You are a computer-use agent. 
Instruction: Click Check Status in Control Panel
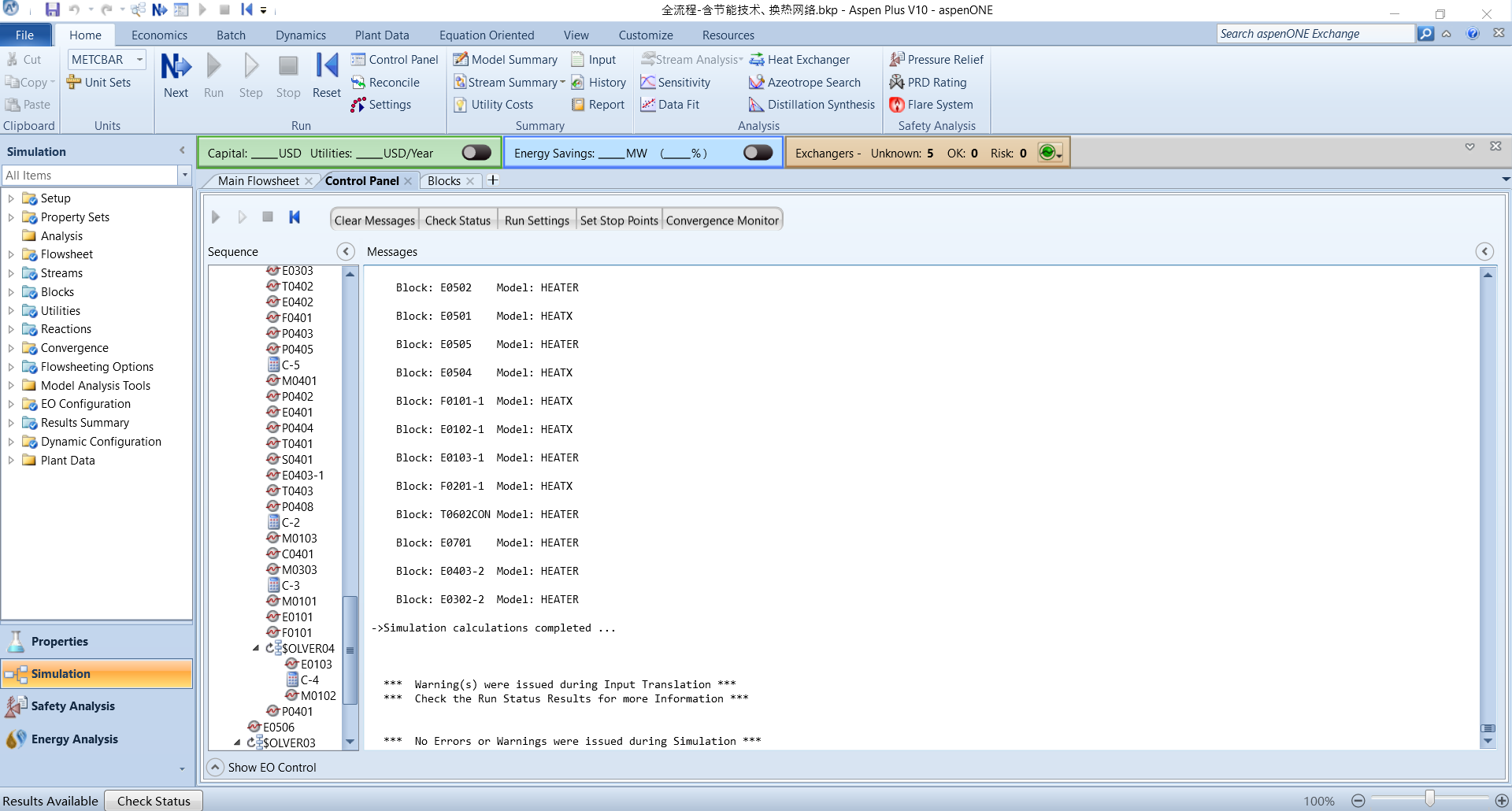[458, 220]
